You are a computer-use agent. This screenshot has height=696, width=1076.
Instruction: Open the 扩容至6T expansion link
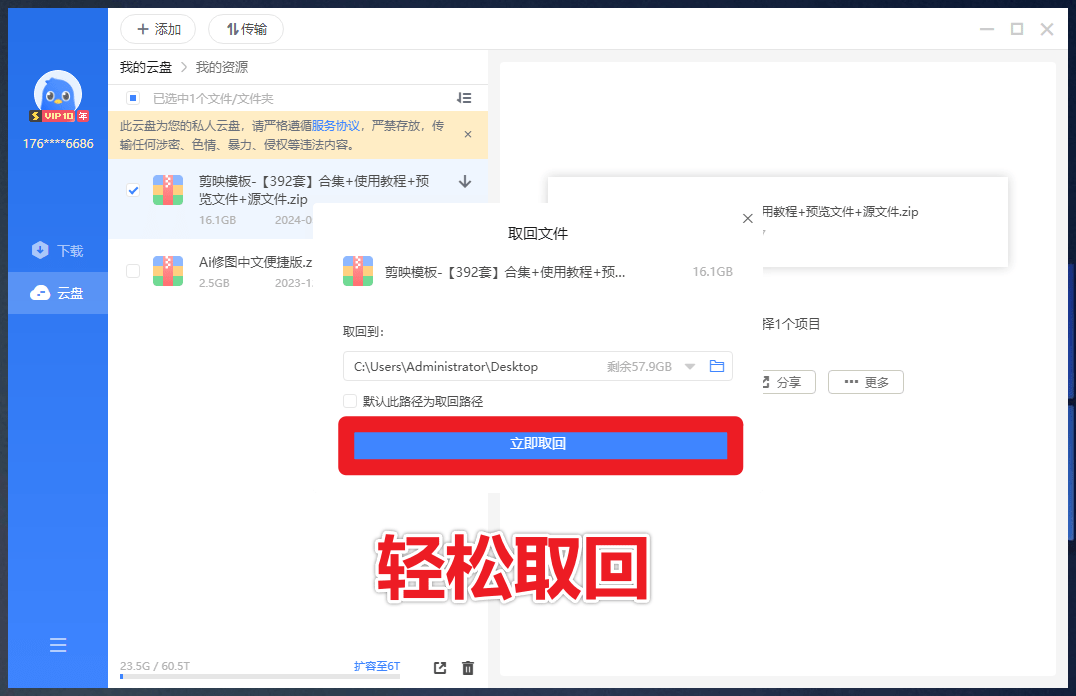pyautogui.click(x=375, y=667)
